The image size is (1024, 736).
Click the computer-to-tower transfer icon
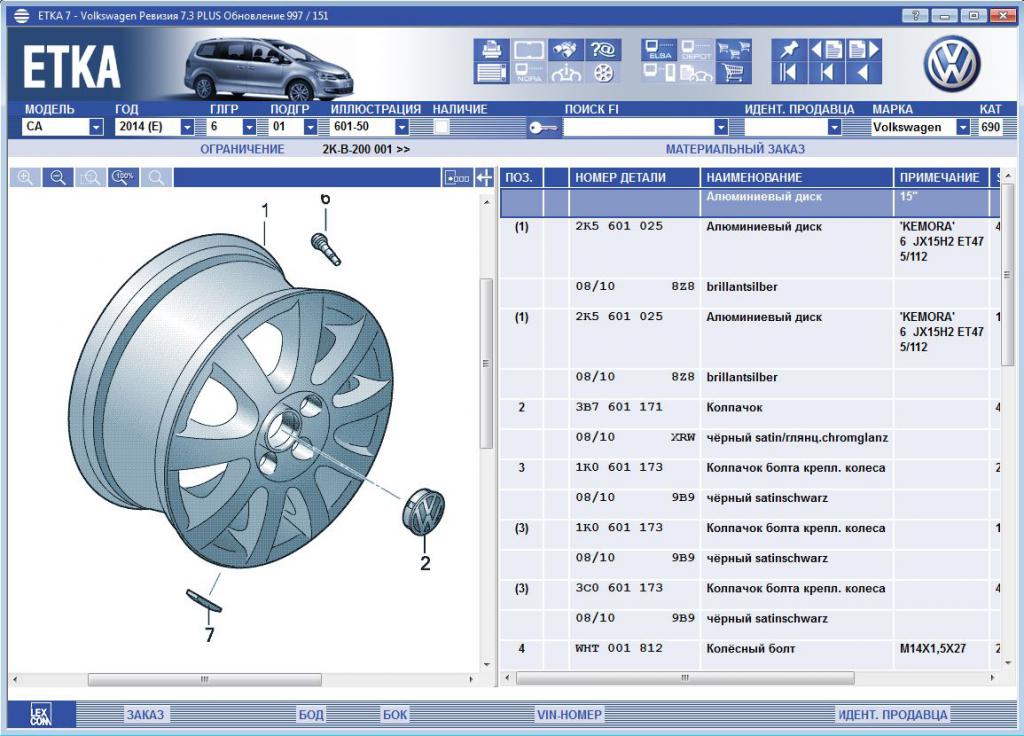coord(658,72)
